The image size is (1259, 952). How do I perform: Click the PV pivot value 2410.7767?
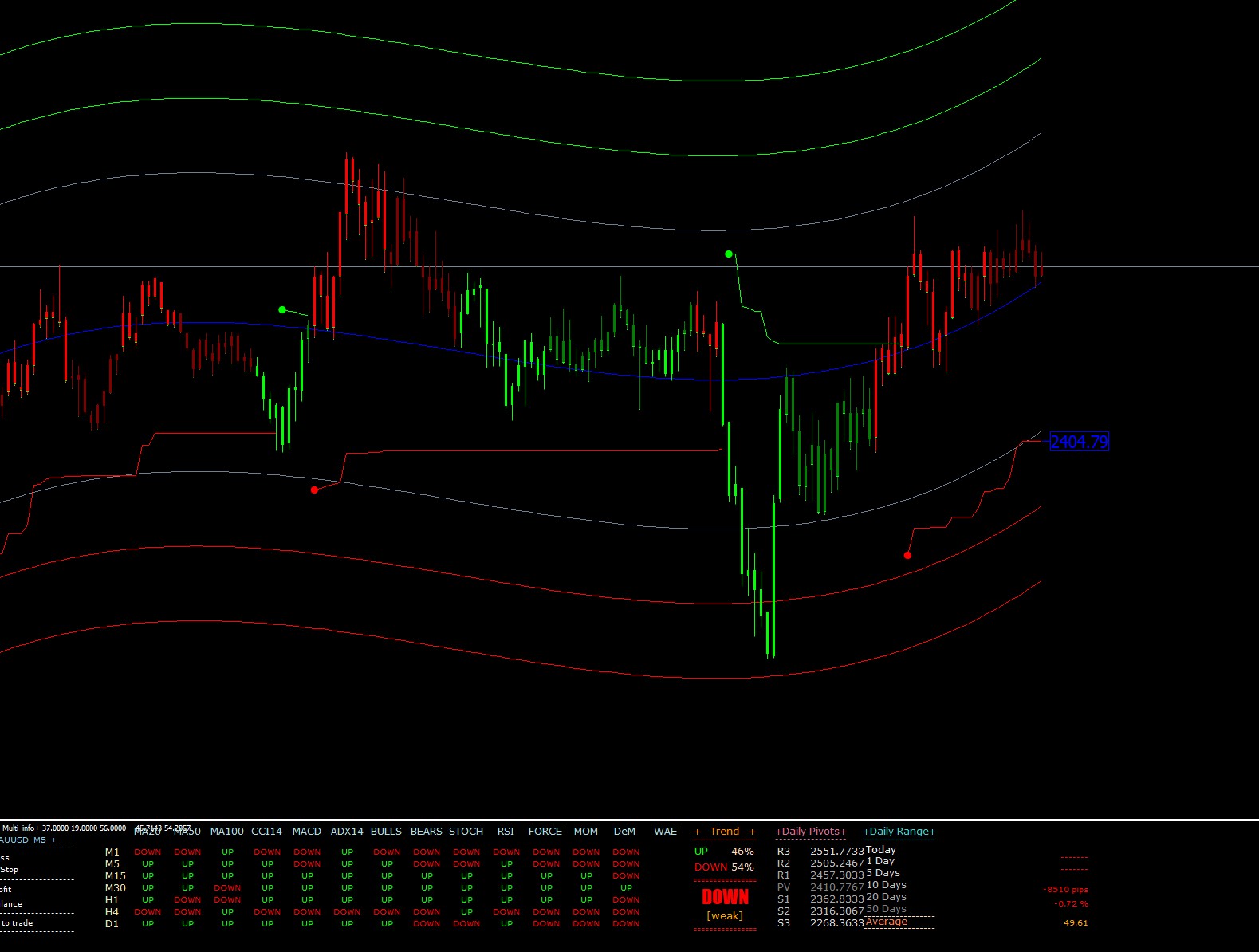pos(837,887)
